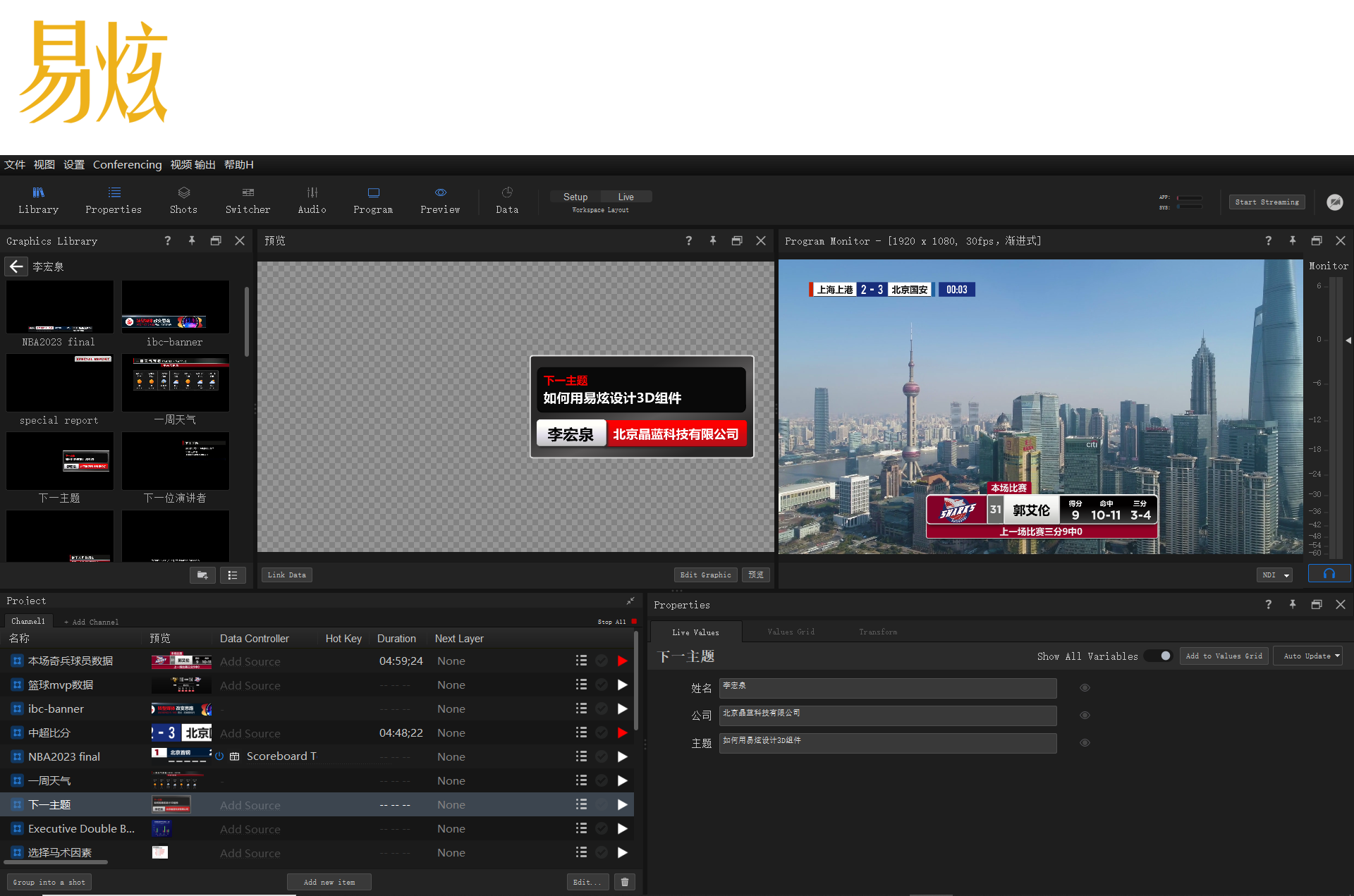Select the Channel1 tab
This screenshot has width=1354, height=896.
pos(28,621)
